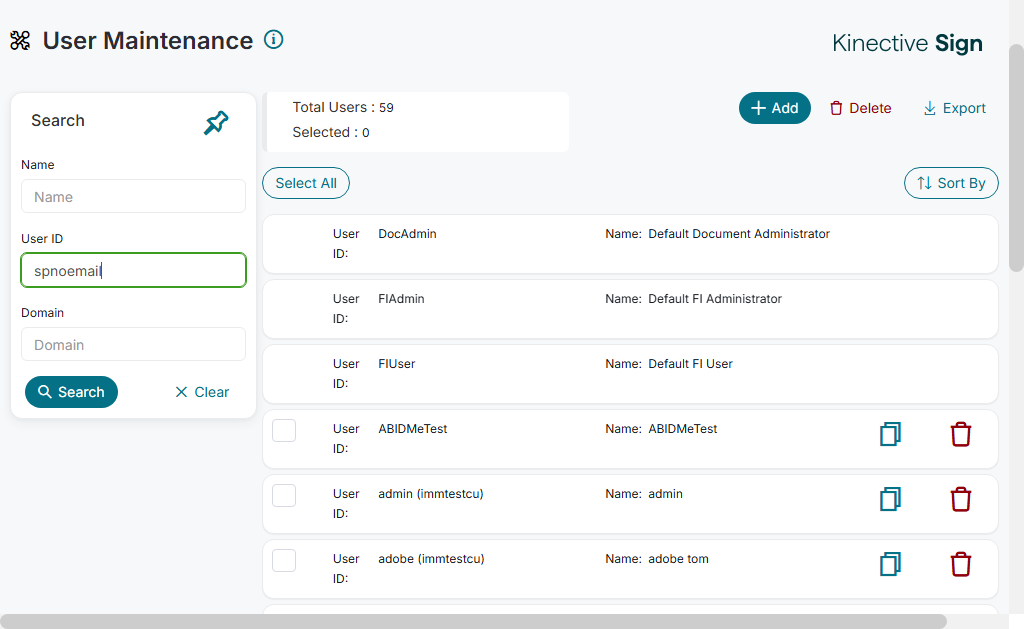Viewport: 1024px width, 629px height.
Task: Open the Sort By options
Action: point(951,183)
